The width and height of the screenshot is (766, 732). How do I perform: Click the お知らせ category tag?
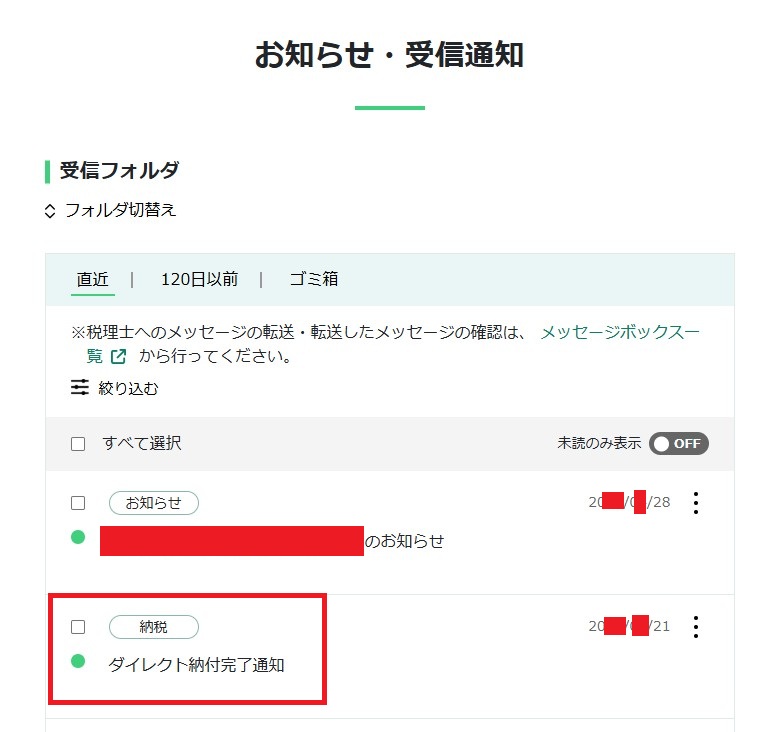154,503
